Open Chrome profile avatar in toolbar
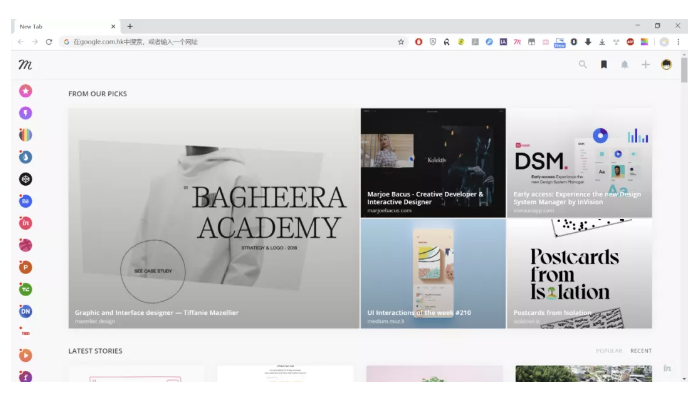Screen dimensions: 696x396 coord(664,42)
